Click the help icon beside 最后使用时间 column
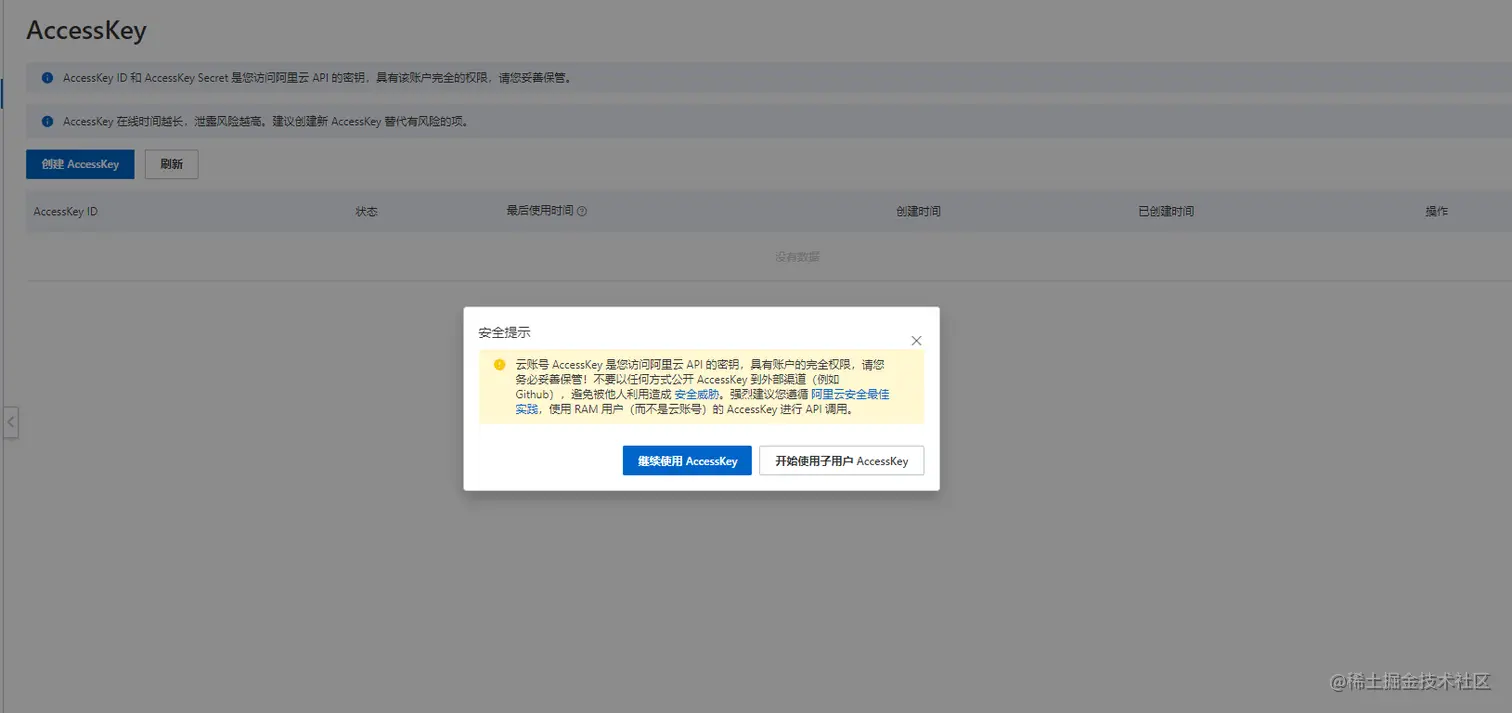This screenshot has width=1512, height=713. 583,211
